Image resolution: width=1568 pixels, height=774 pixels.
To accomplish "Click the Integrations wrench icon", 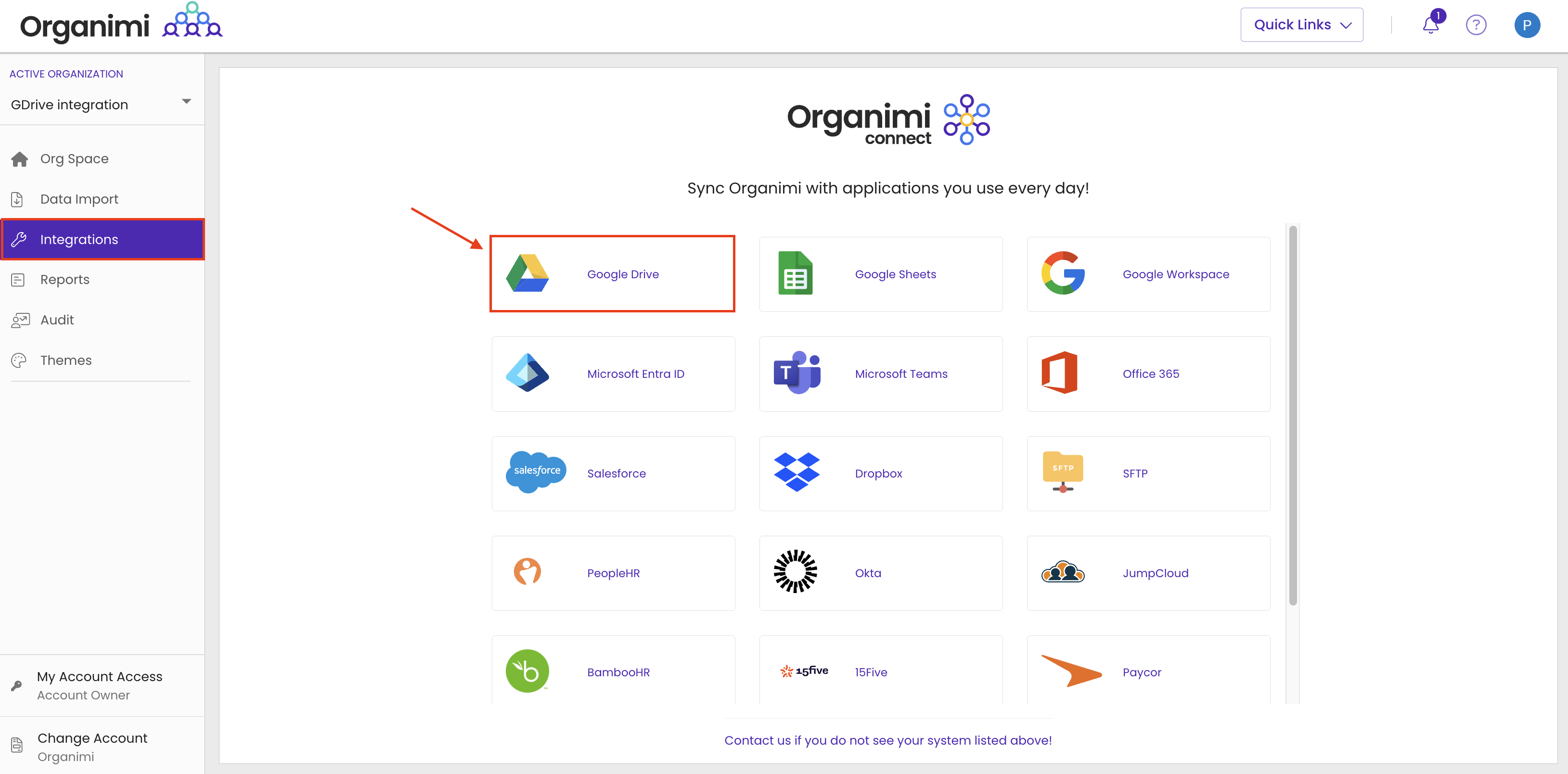I will pyautogui.click(x=19, y=239).
